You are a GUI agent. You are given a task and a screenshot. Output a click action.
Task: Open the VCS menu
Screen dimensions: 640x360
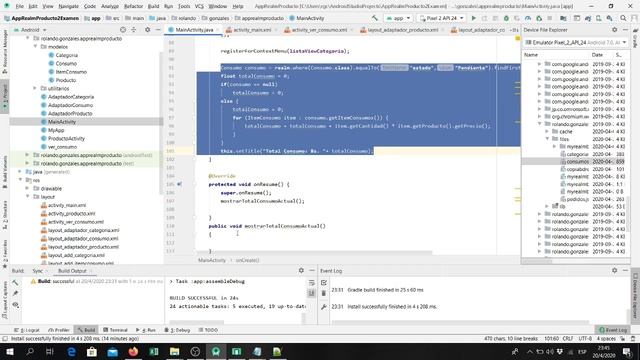pos(199,6)
